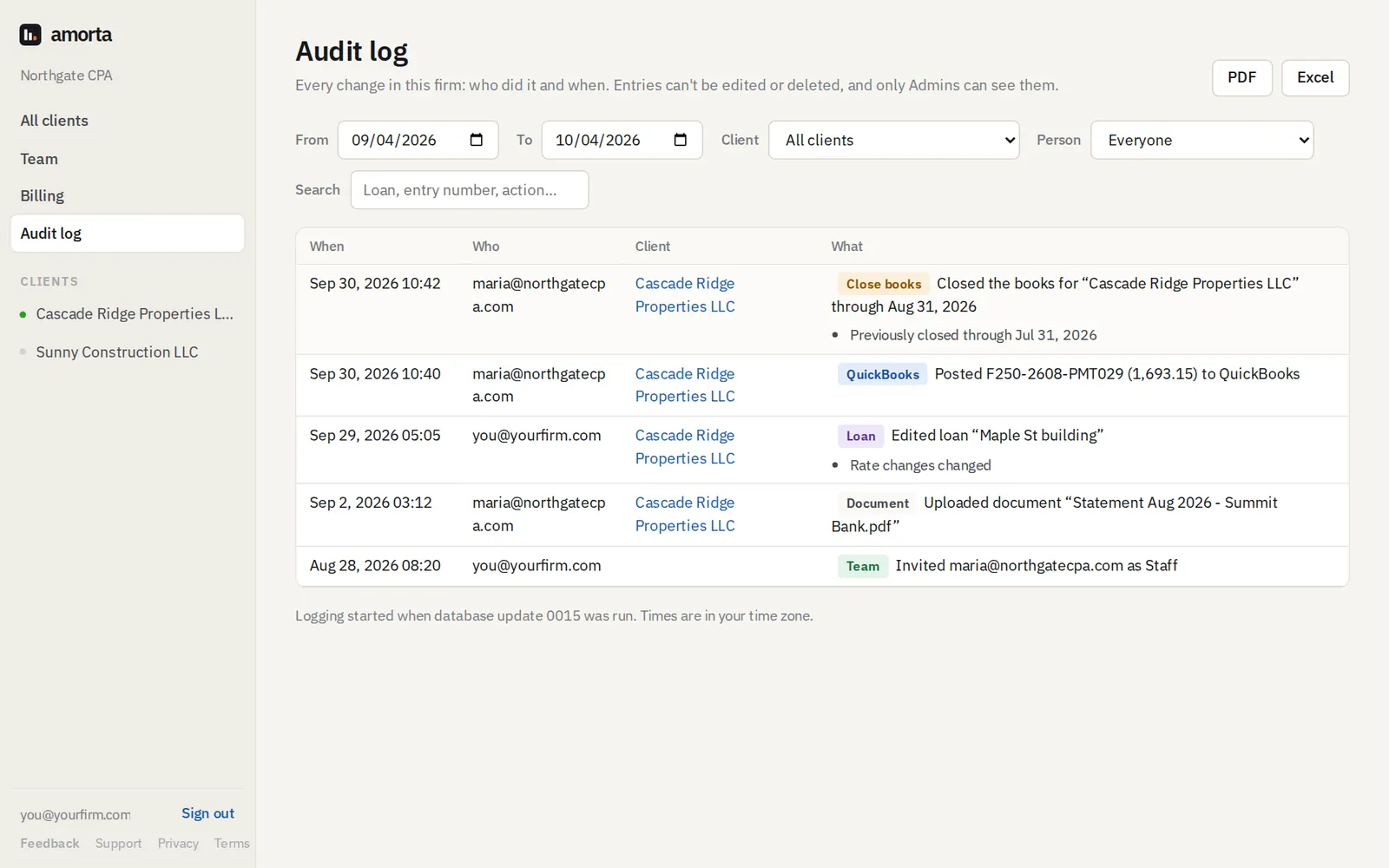Click the When column header
Screen dimensions: 1389x868
[x=326, y=247]
